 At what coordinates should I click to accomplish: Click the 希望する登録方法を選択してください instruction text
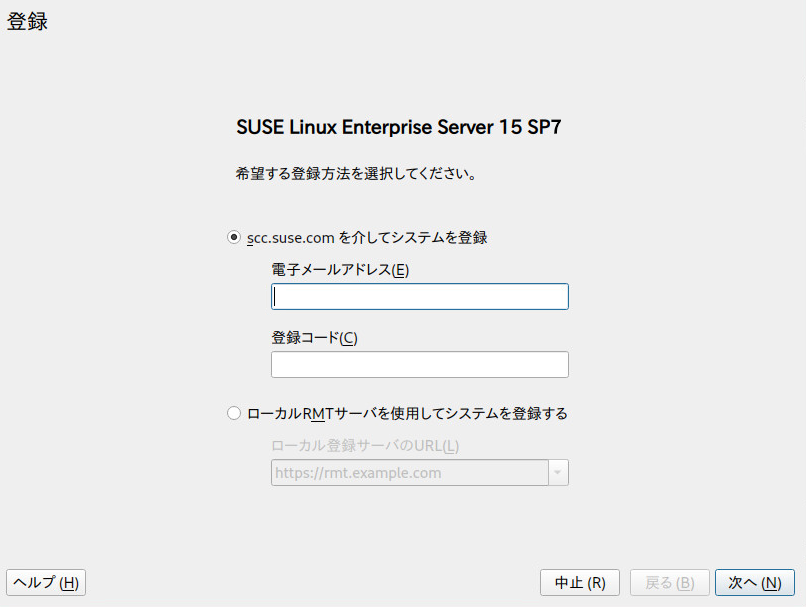pos(356,173)
